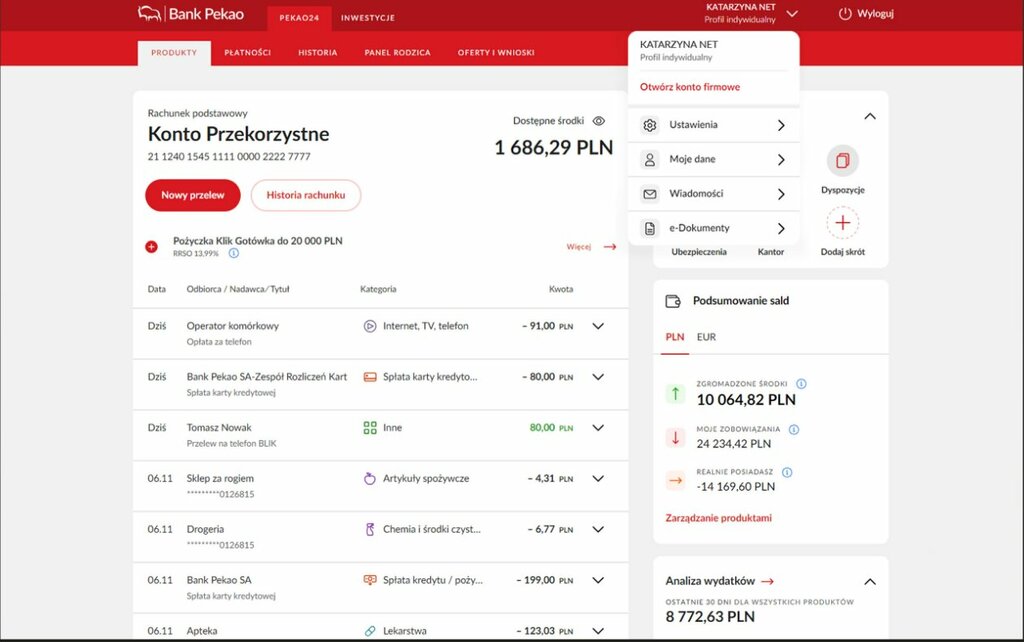This screenshot has width=1024, height=642.
Task: Click the Dodaj skrót plus icon
Action: pyautogui.click(x=842, y=223)
